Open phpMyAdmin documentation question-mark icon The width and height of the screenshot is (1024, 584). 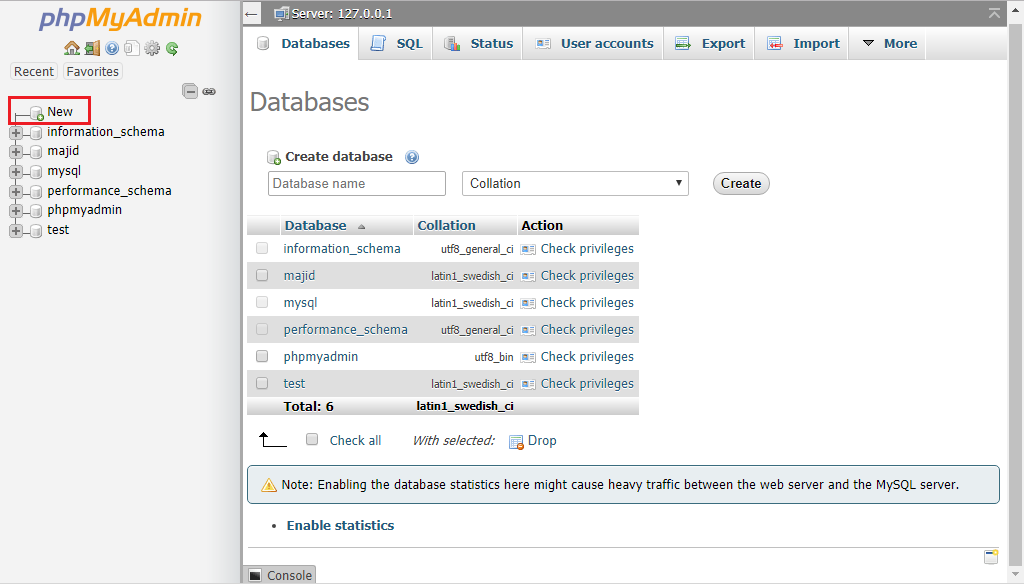click(112, 48)
